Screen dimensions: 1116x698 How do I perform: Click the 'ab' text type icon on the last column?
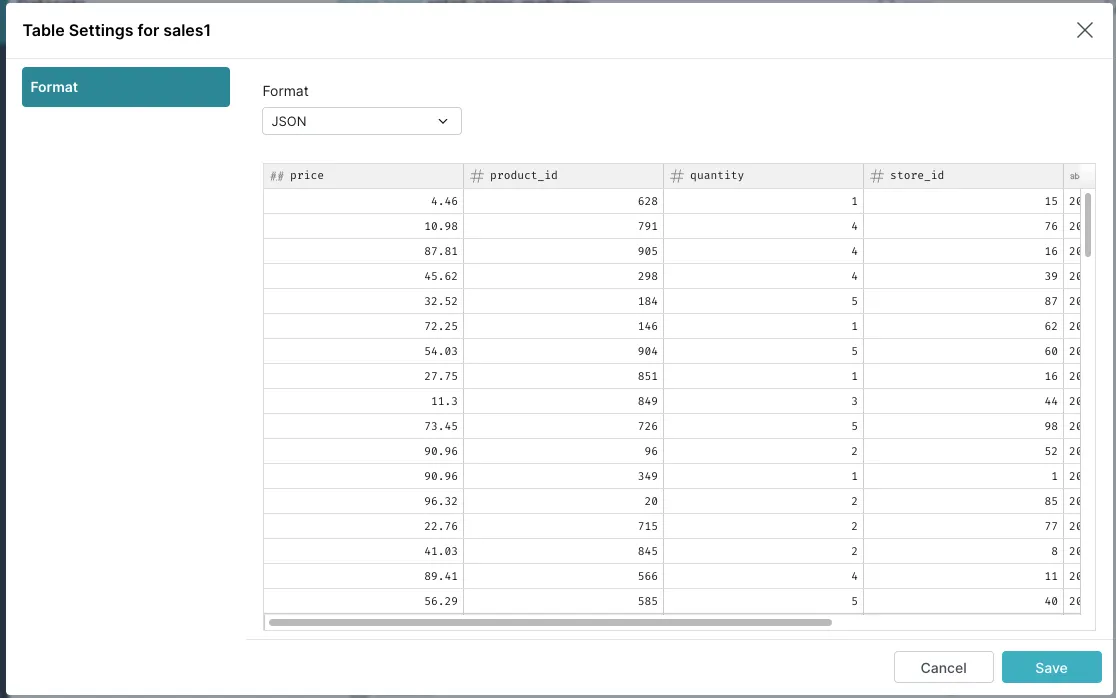point(1076,175)
